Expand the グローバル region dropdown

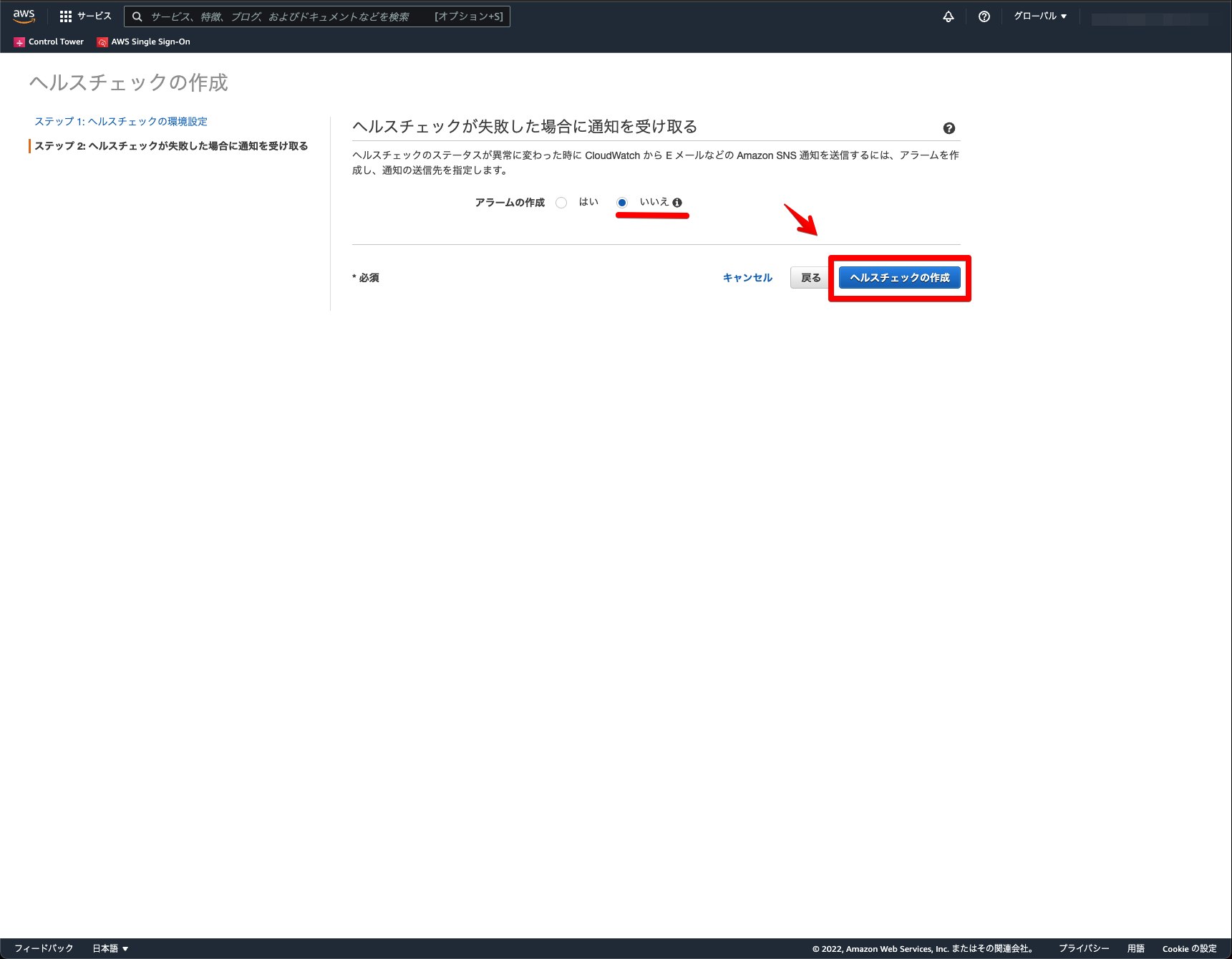point(1040,16)
